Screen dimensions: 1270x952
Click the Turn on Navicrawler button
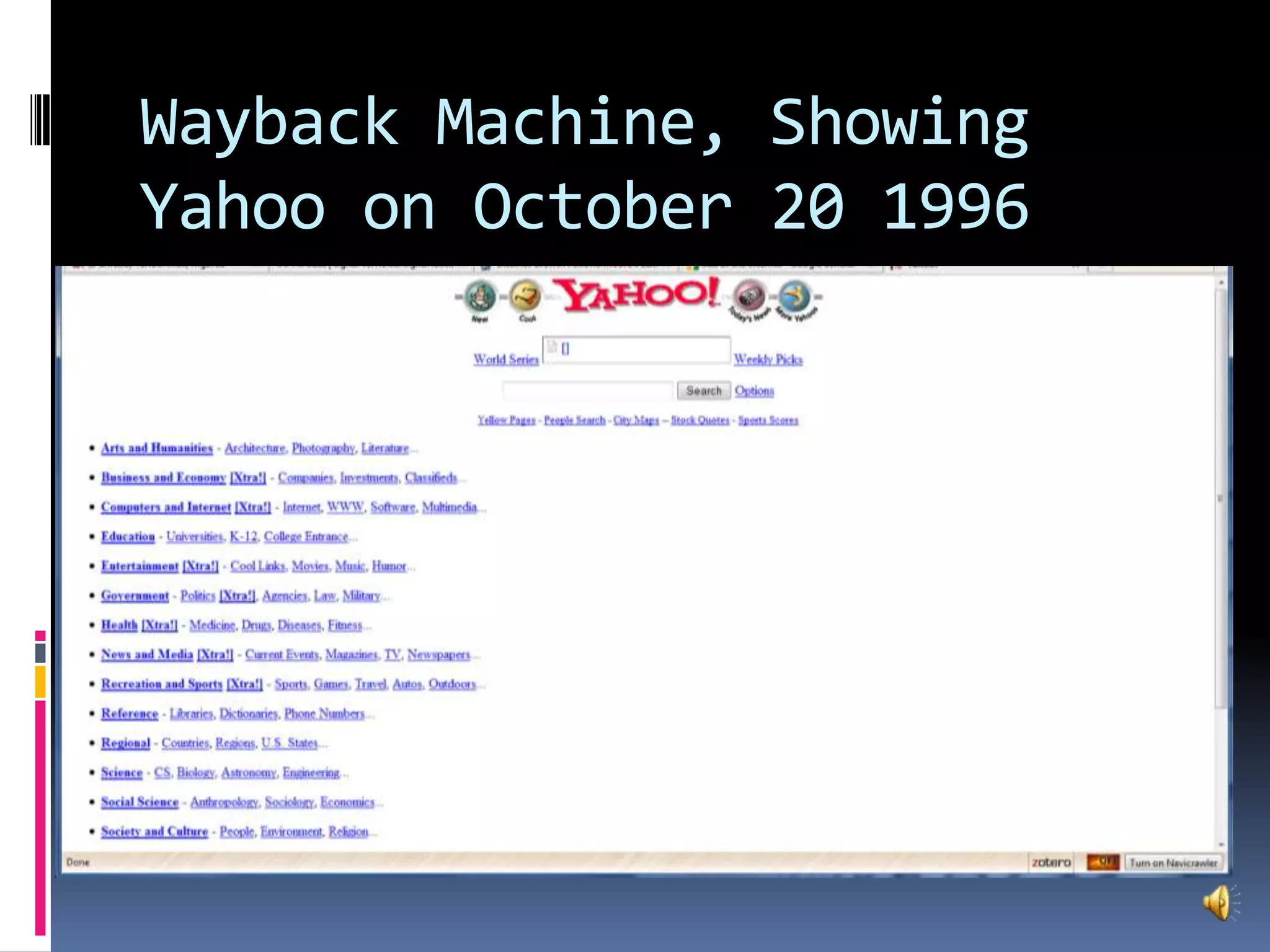(x=1173, y=863)
